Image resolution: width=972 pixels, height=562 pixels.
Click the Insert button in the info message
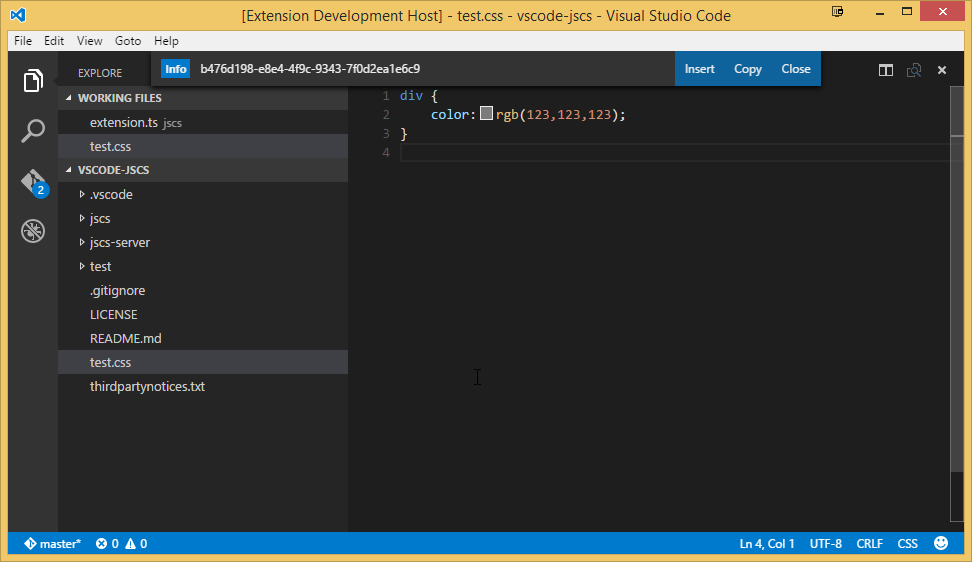point(699,69)
